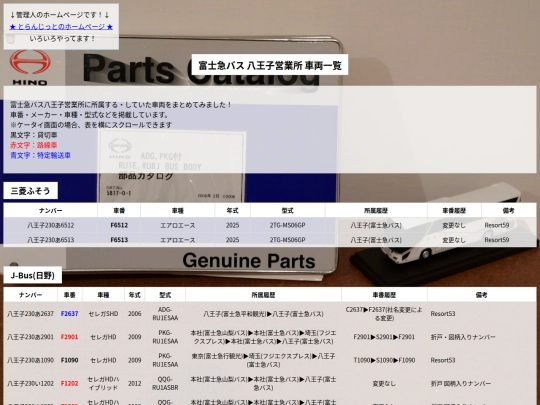Click Resort59 in the F6512 row
The width and height of the screenshot is (540, 405).
[497, 225]
